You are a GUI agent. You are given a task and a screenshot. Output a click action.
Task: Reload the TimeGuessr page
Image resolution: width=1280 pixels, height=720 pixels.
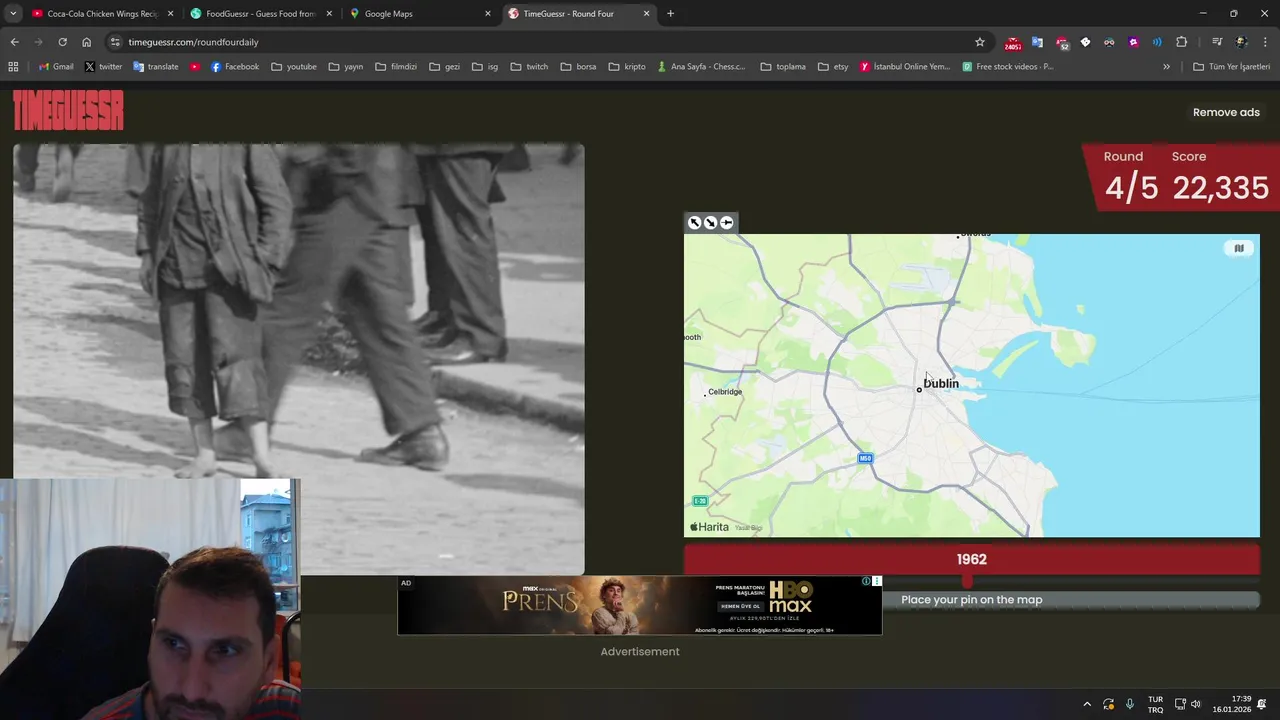pyautogui.click(x=62, y=42)
